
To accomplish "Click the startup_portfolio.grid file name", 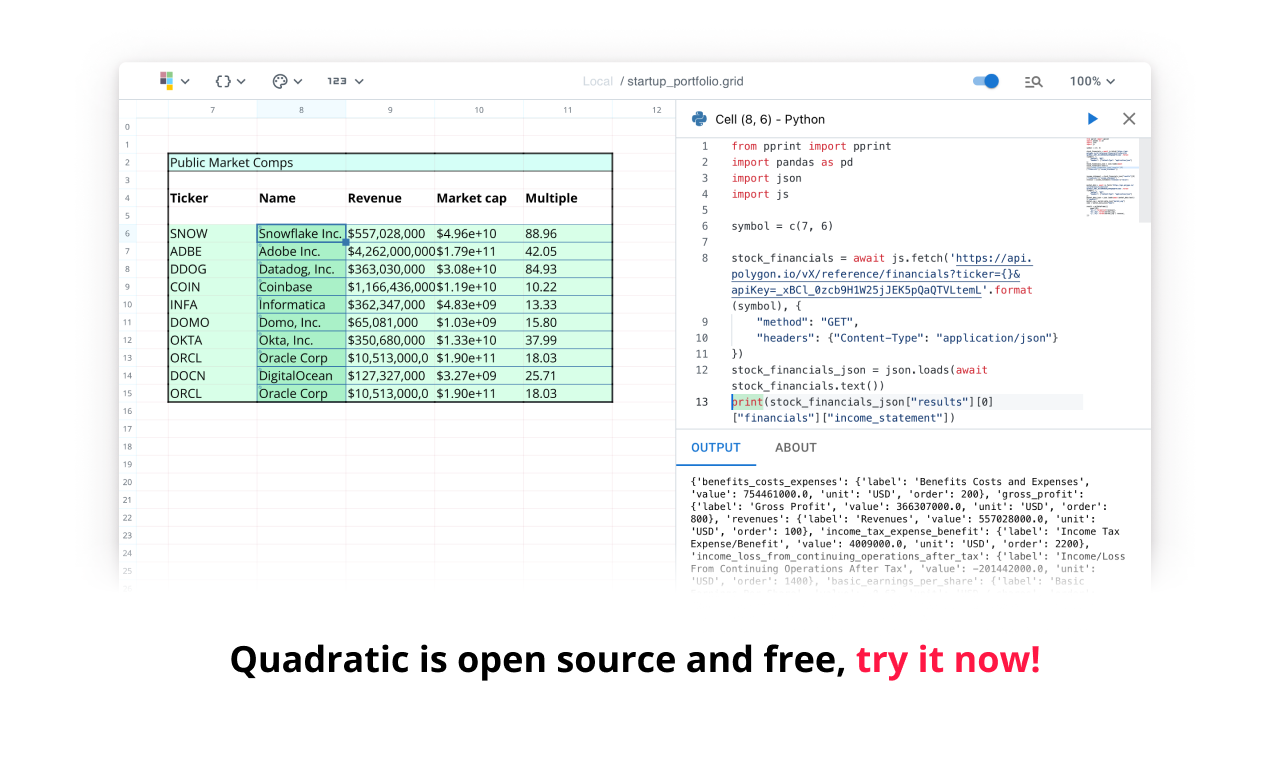I will coord(686,82).
